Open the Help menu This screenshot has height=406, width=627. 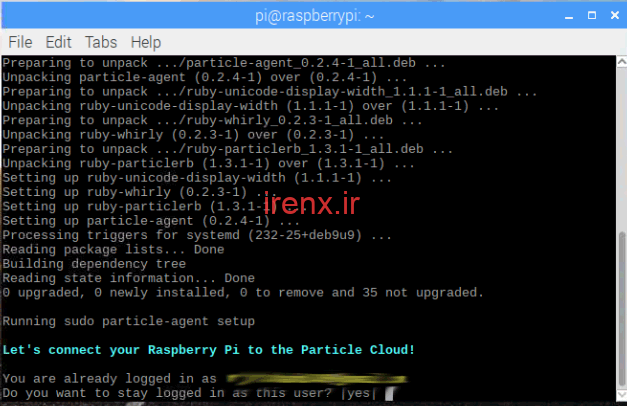tap(145, 42)
